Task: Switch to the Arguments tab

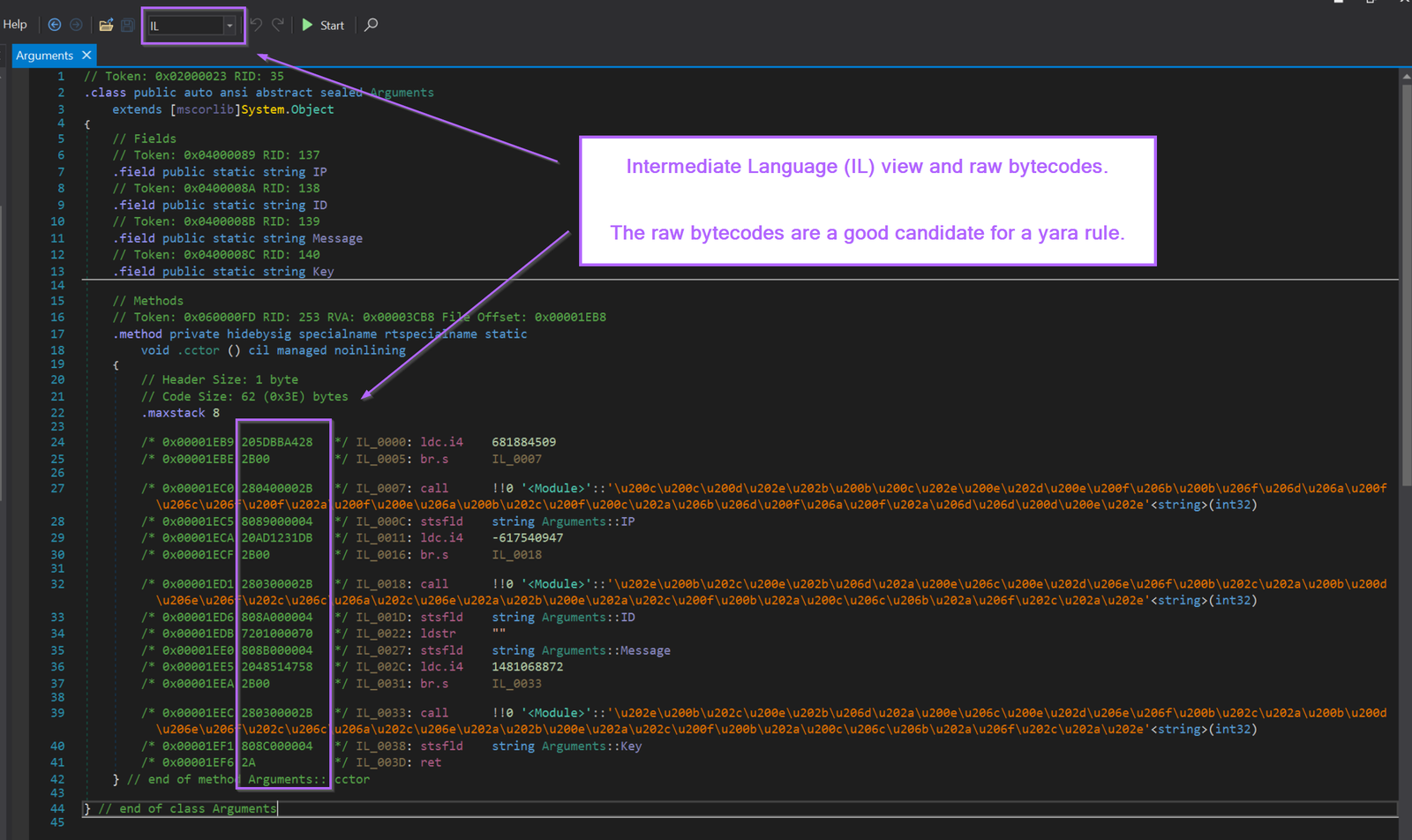Action: [44, 55]
